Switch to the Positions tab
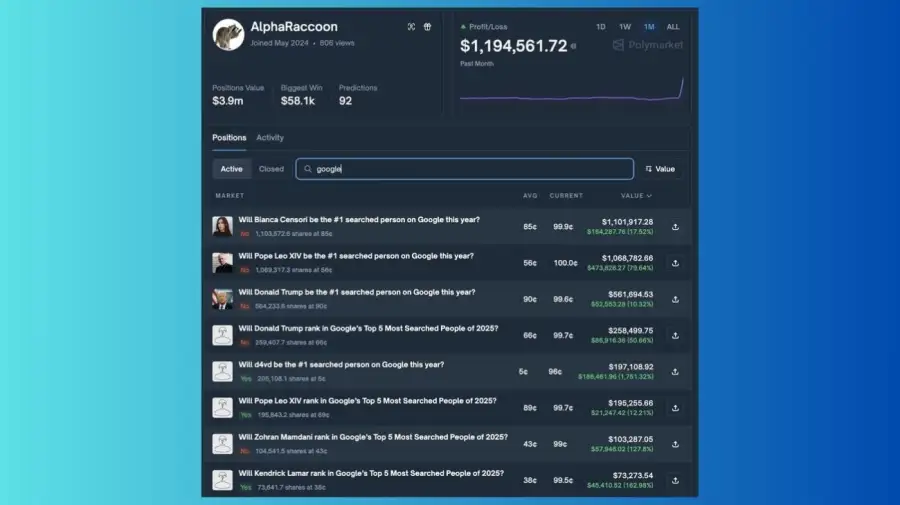900x505 pixels. [229, 138]
